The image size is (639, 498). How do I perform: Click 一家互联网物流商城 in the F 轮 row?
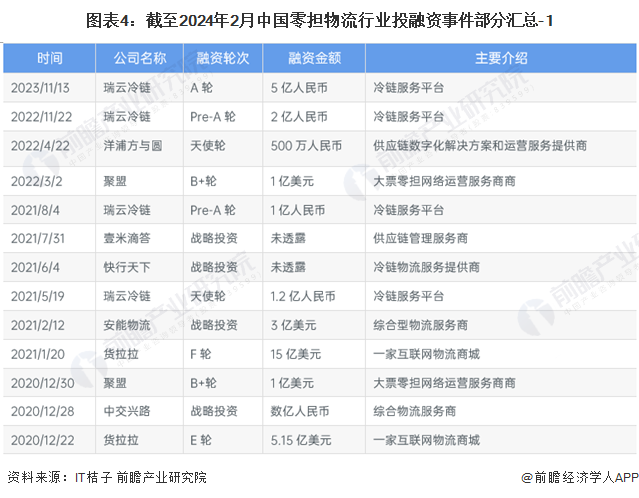pyautogui.click(x=426, y=354)
